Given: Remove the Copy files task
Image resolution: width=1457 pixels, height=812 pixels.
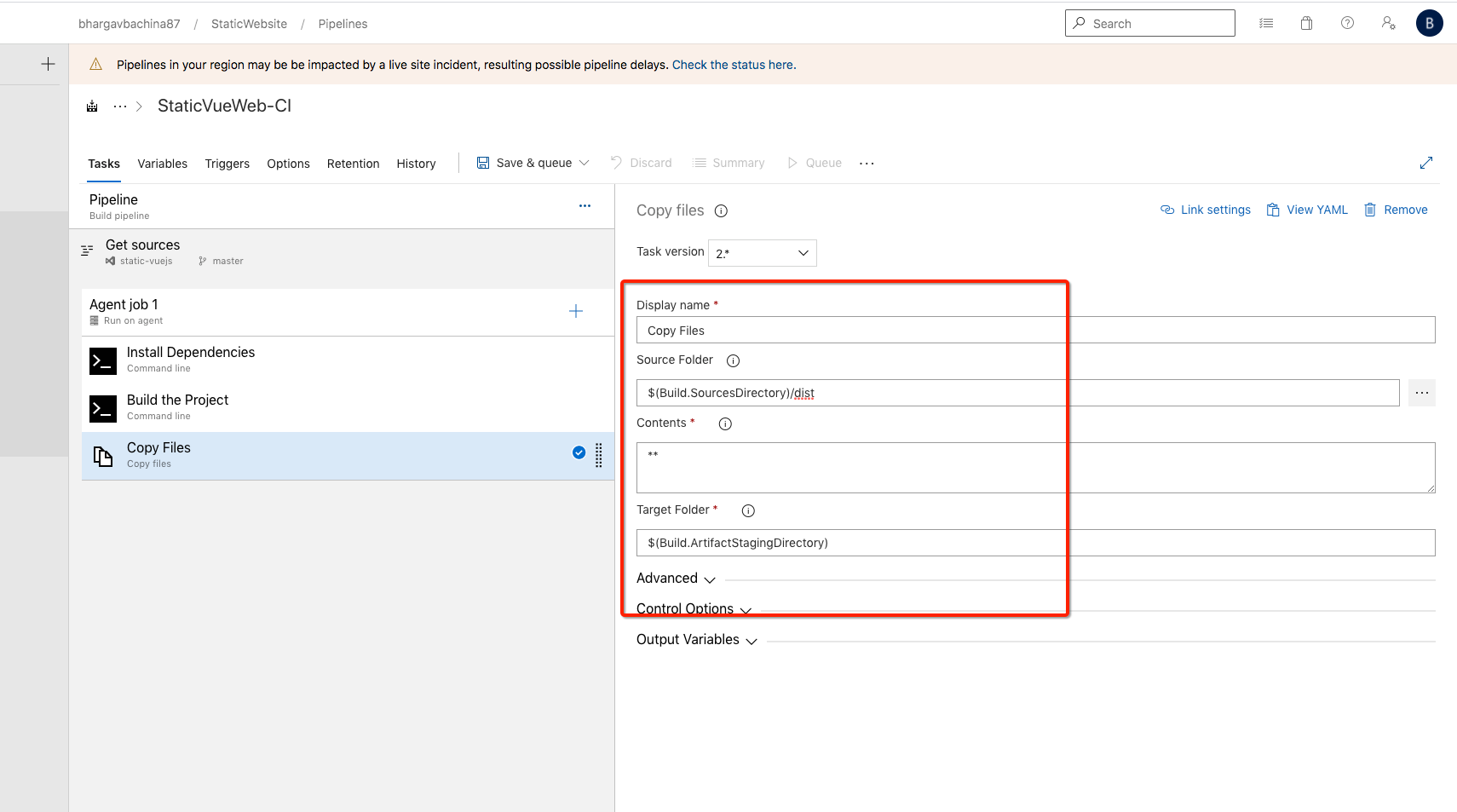Looking at the screenshot, I should 1396,210.
